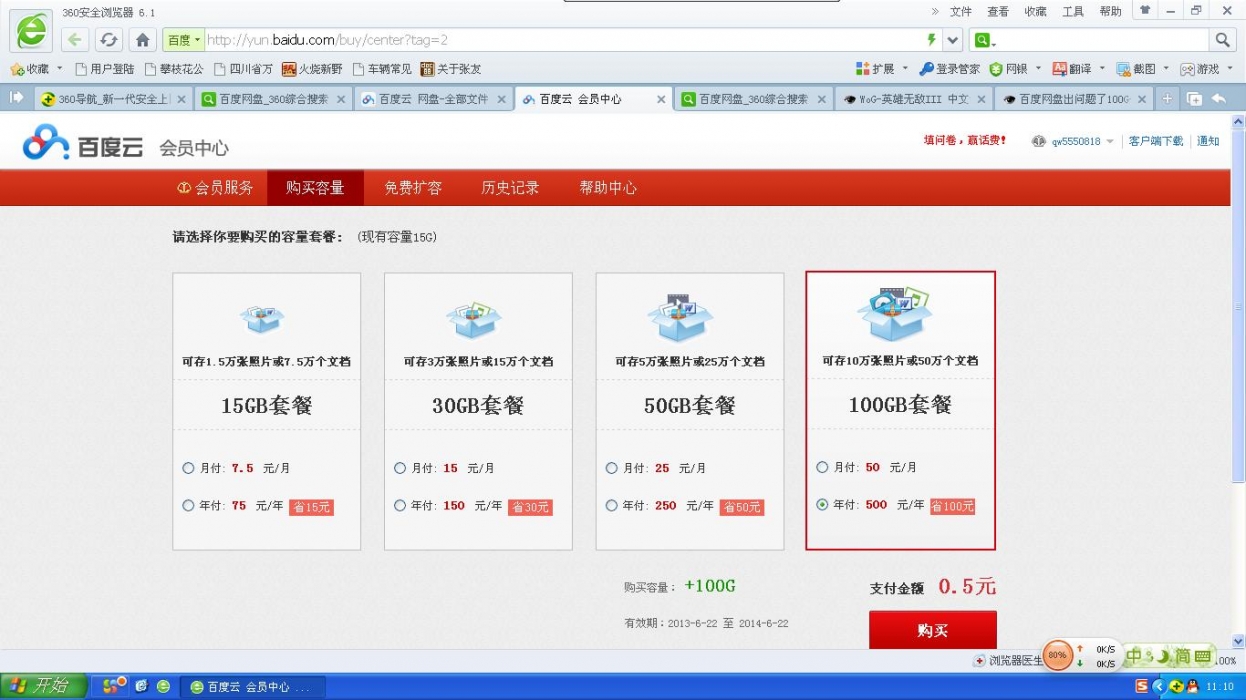
Task: Open 浏览器医生 in status bar
Action: [1007, 661]
